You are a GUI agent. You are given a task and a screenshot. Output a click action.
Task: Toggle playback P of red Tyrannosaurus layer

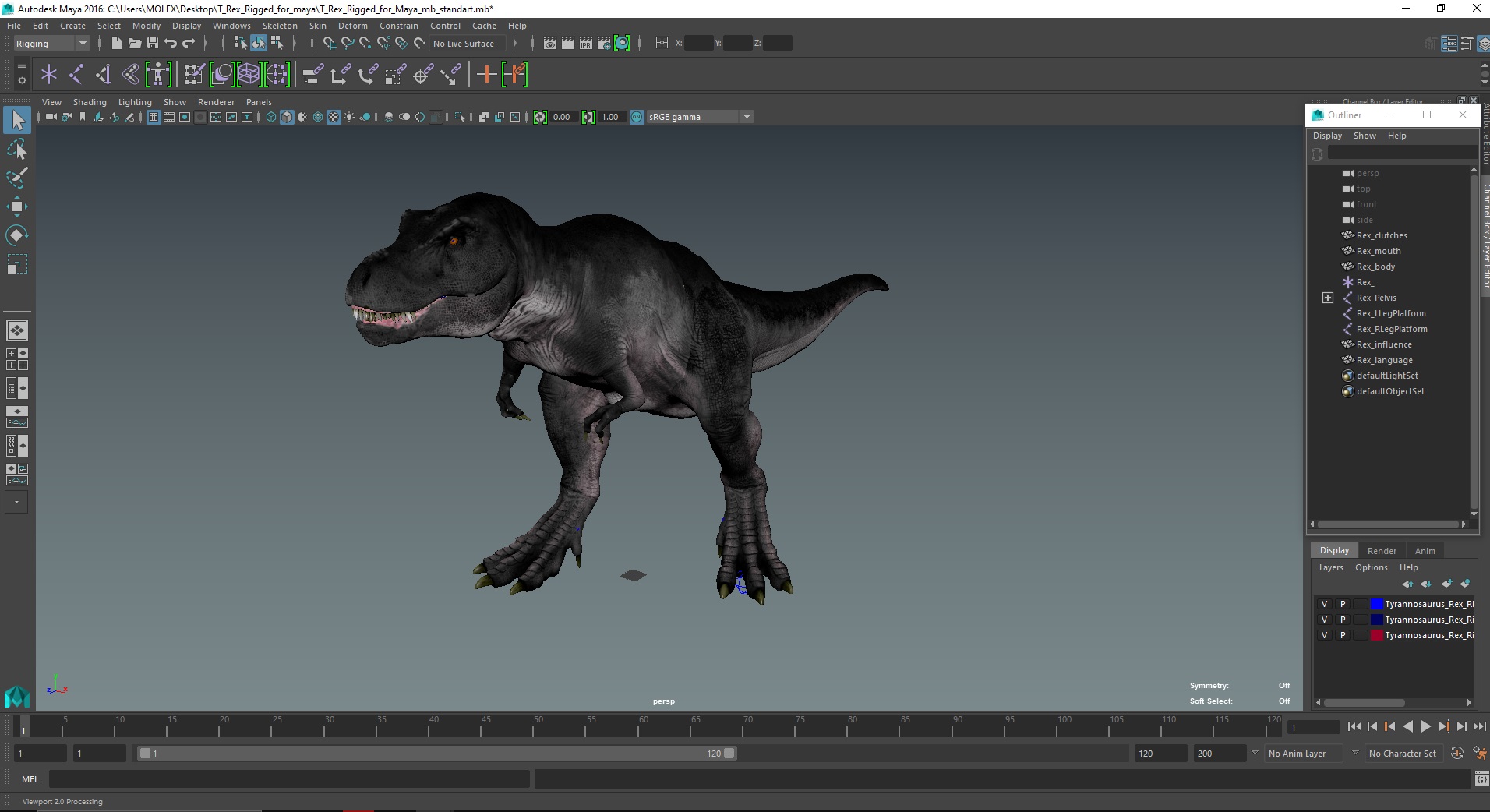click(1342, 635)
